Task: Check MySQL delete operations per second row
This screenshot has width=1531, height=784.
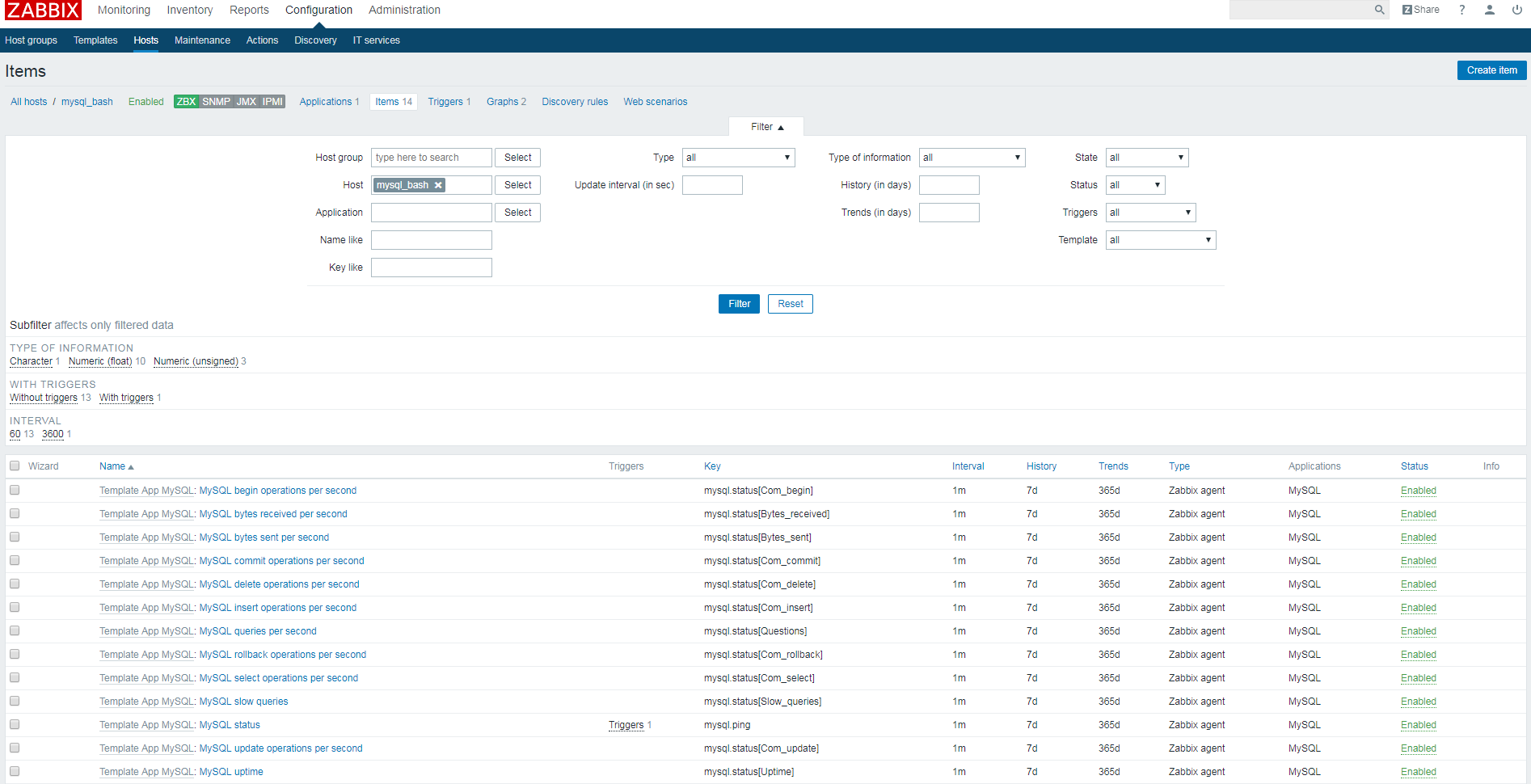Action: coord(15,584)
